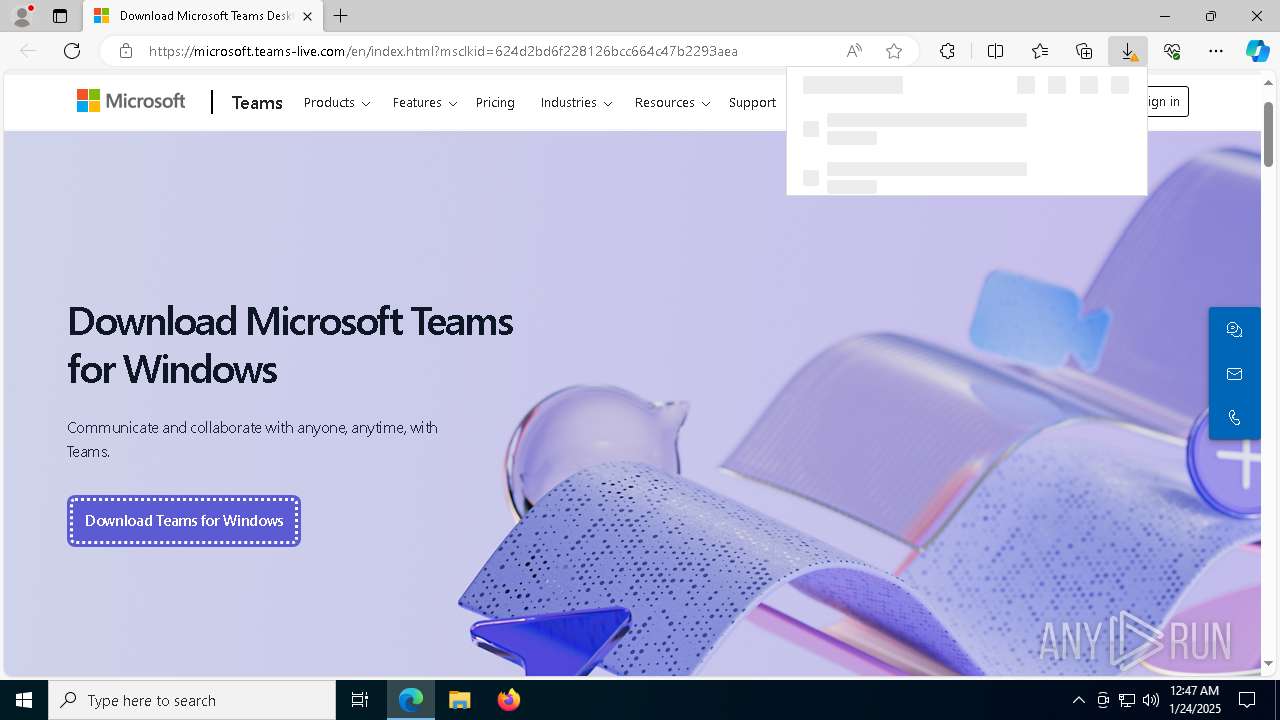Expand the Products dropdown menu

tap(337, 102)
